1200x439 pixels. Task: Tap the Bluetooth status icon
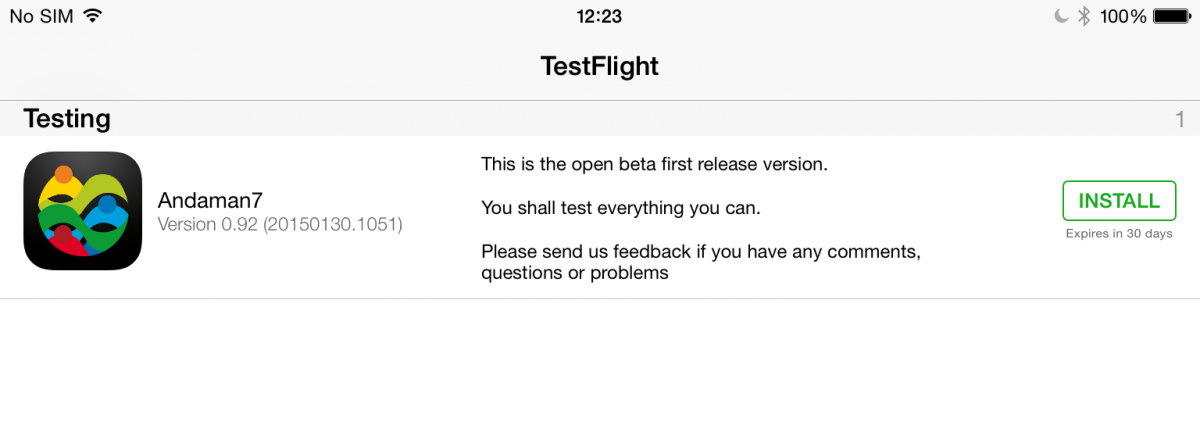point(1083,16)
